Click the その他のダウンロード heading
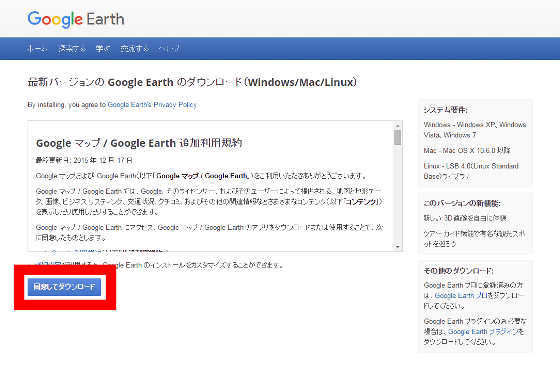The width and height of the screenshot is (560, 390). point(459,271)
